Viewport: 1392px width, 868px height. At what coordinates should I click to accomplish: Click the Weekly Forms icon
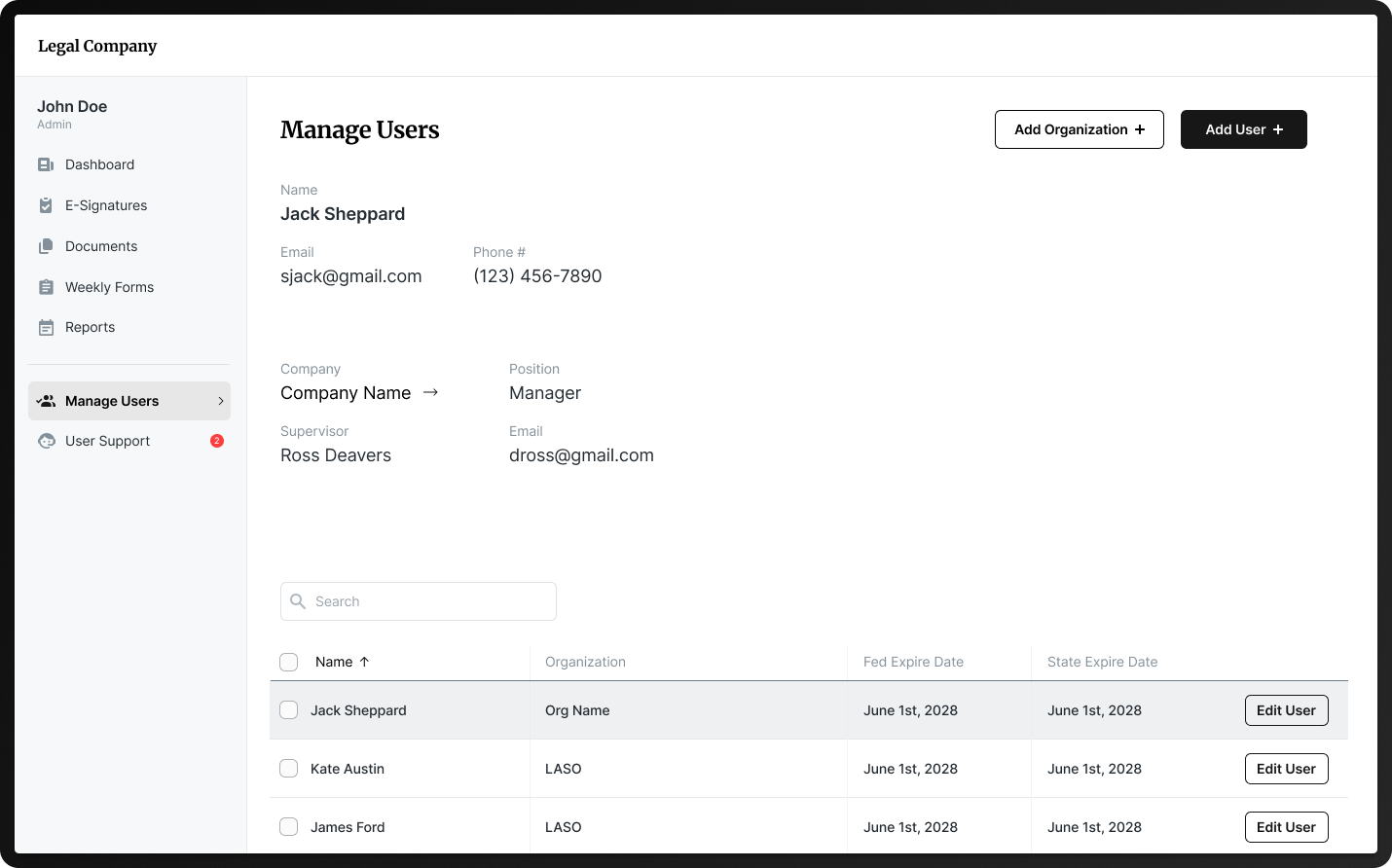click(x=46, y=287)
